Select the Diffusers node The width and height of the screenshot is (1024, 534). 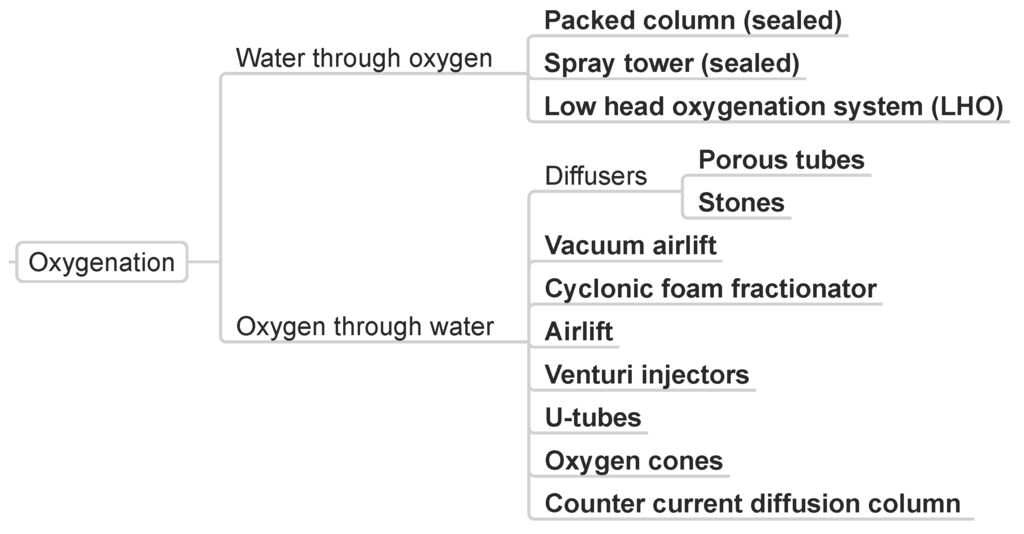click(595, 176)
